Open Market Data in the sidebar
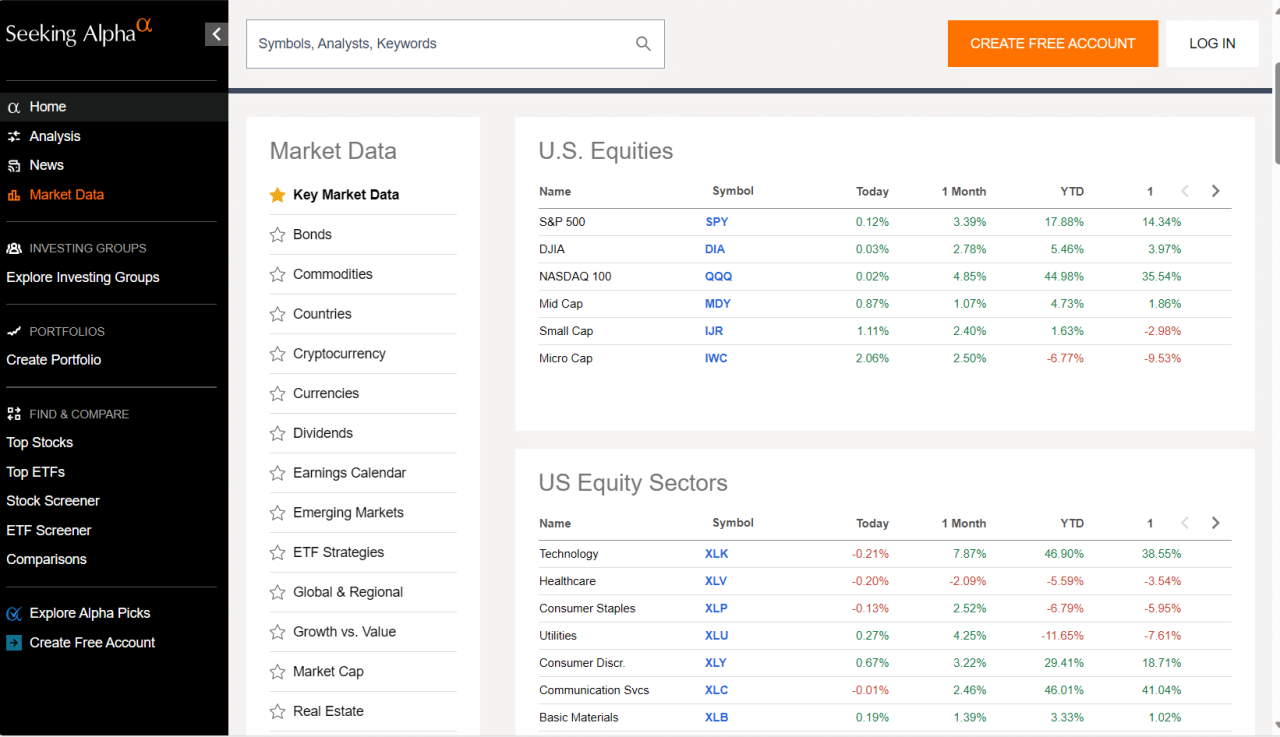 (67, 195)
